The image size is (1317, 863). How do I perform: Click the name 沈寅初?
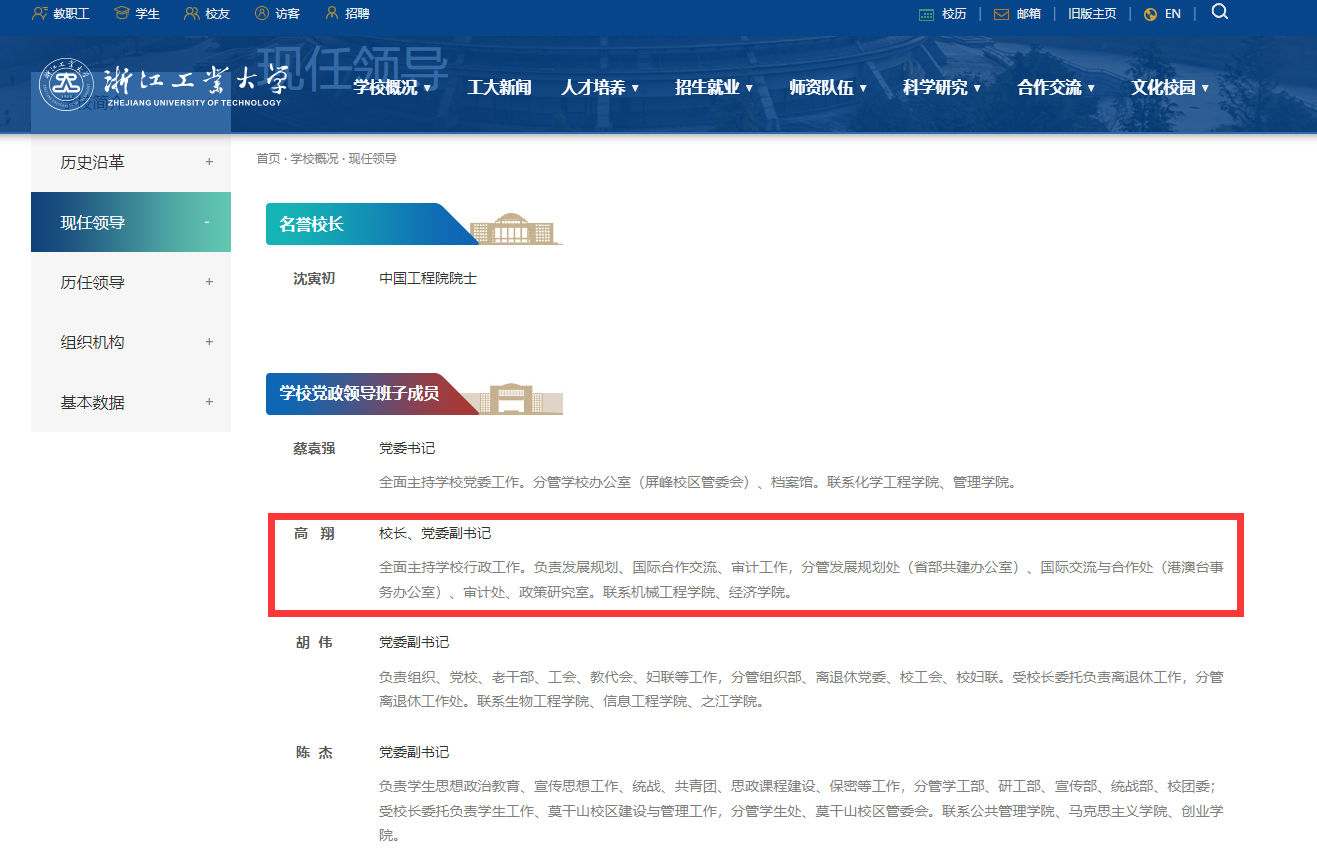314,278
